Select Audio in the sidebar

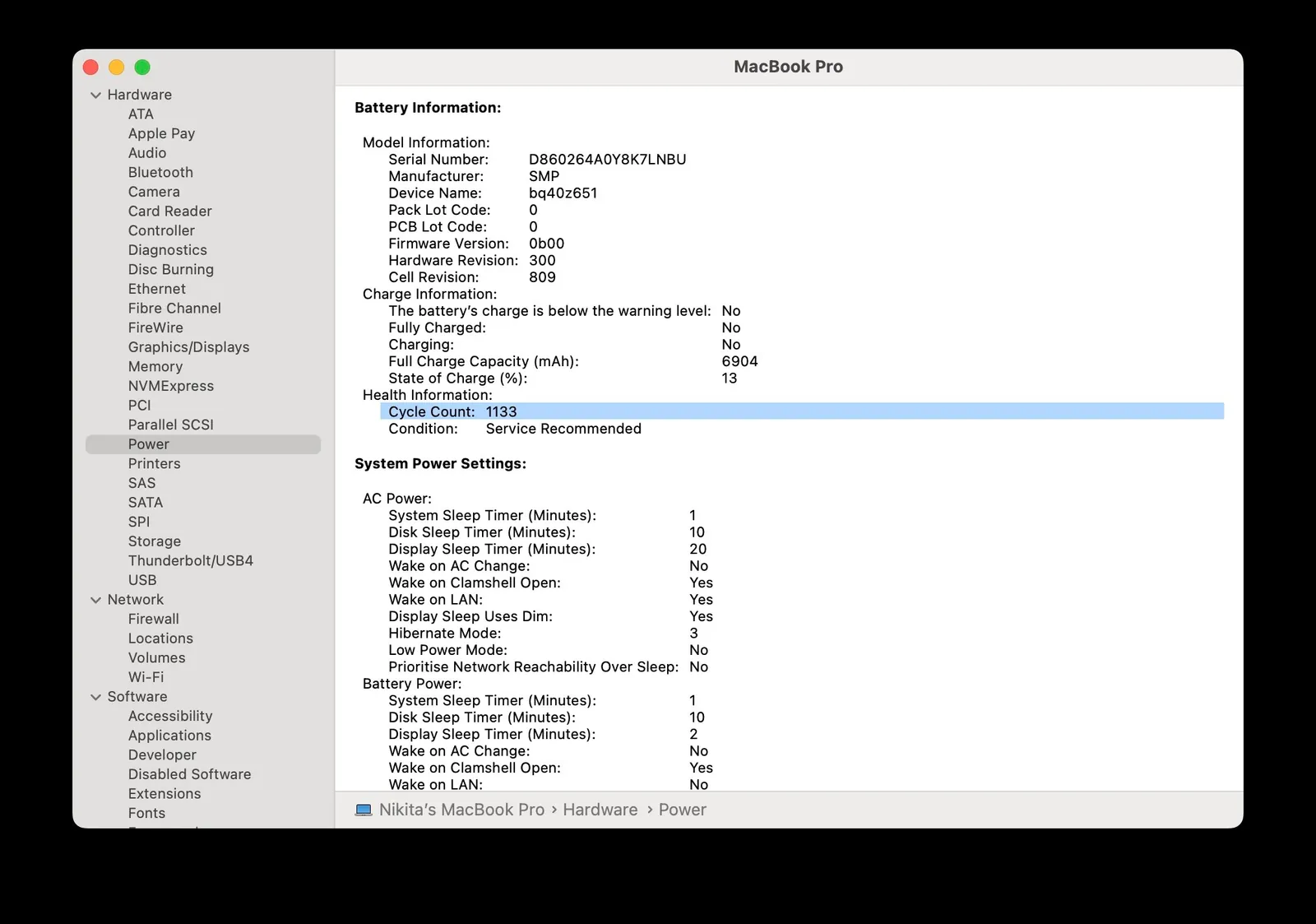(x=147, y=153)
